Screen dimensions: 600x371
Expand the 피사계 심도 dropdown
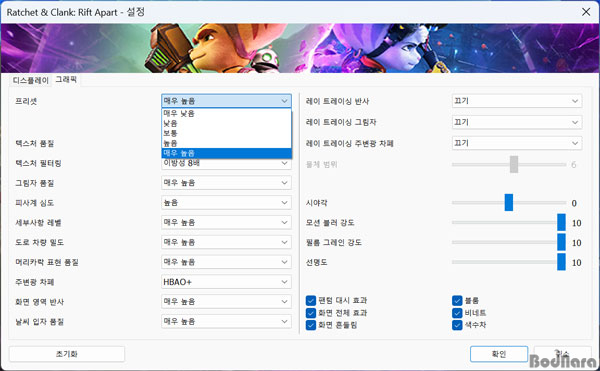[x=226, y=203]
